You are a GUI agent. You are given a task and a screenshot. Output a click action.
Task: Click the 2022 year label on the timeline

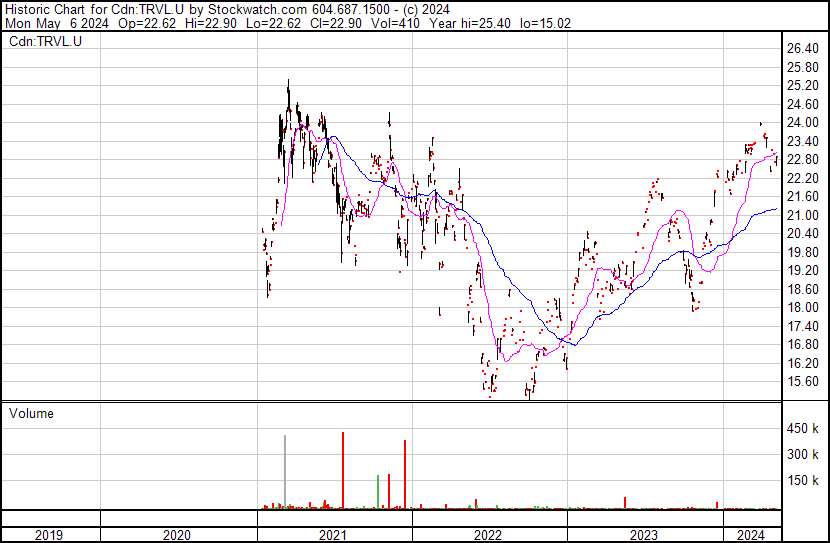[x=488, y=535]
